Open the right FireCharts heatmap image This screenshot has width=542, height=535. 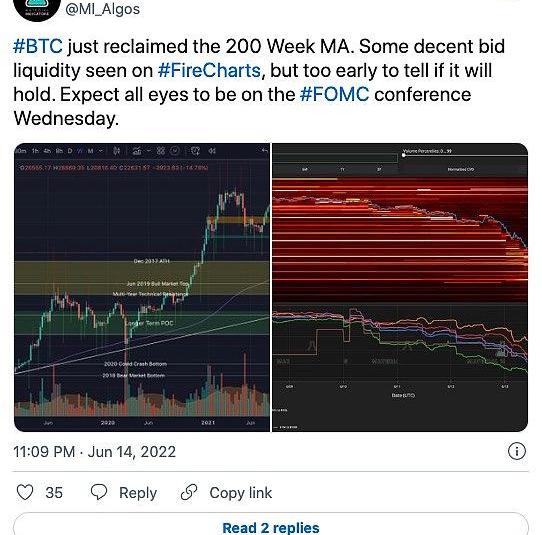pyautogui.click(x=400, y=287)
